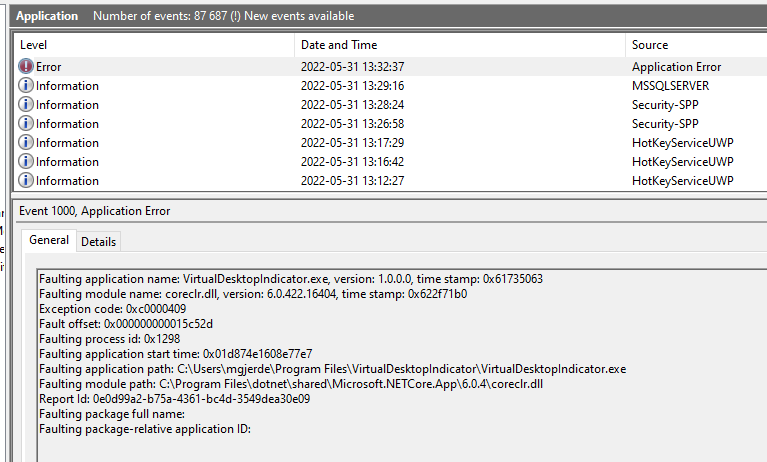Click the info icon of the 13:26:58 event

(26, 123)
